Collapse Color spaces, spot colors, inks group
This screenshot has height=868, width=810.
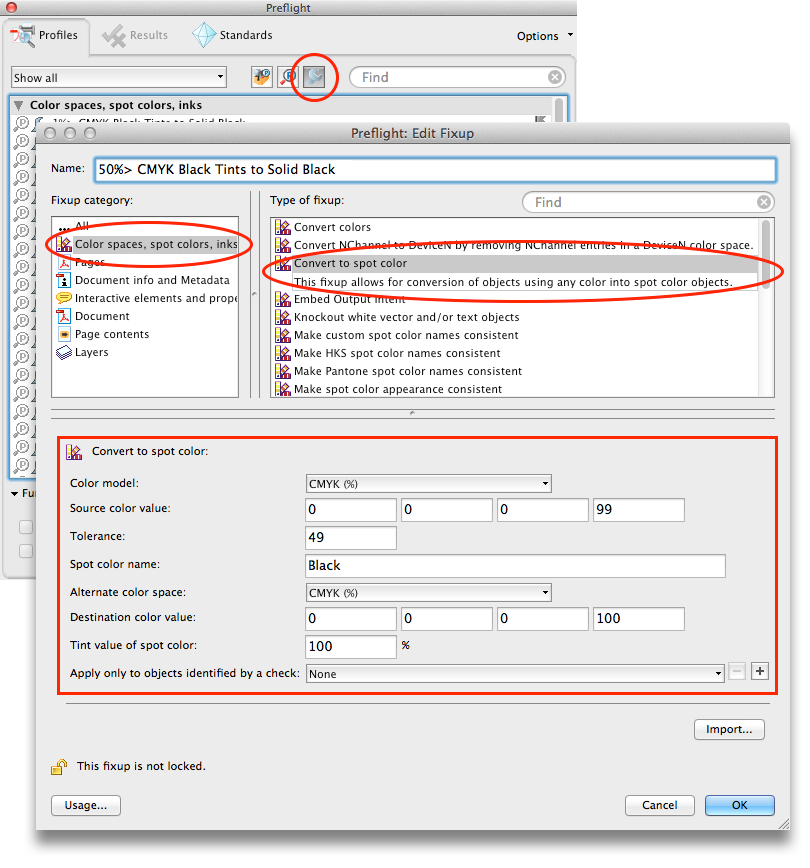[18, 105]
